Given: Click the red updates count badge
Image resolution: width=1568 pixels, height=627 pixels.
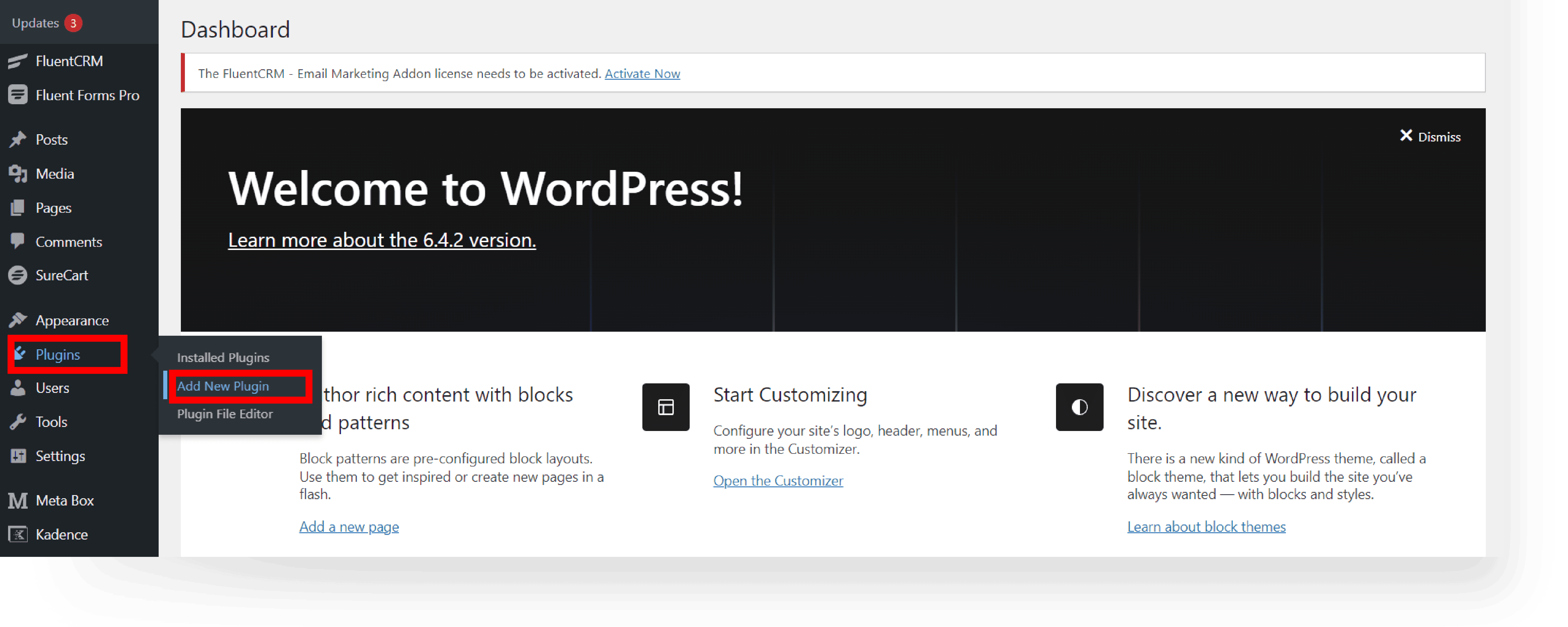Looking at the screenshot, I should pyautogui.click(x=73, y=23).
